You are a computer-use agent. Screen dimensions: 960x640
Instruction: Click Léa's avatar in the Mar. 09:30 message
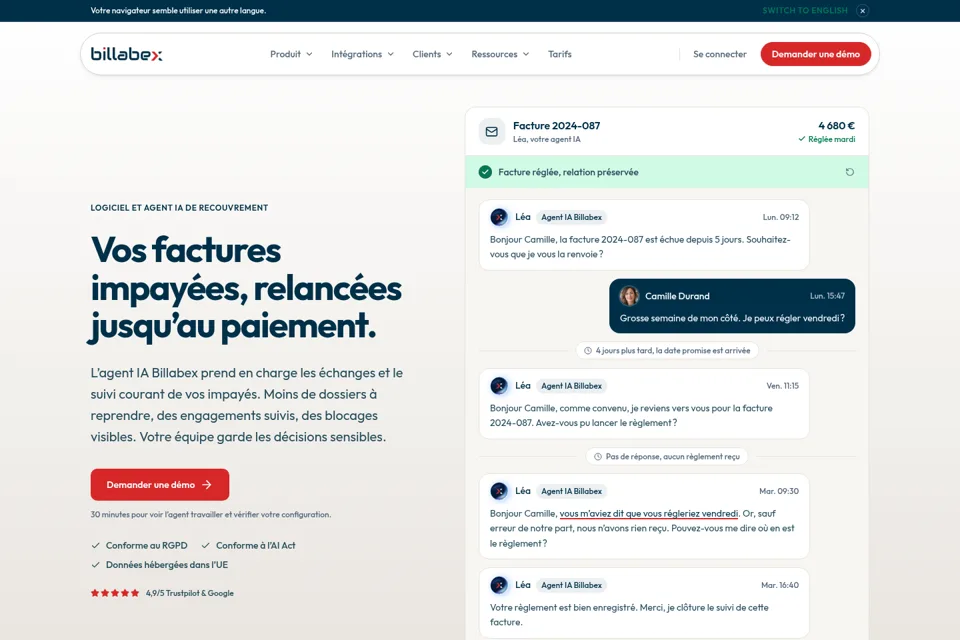coord(499,491)
